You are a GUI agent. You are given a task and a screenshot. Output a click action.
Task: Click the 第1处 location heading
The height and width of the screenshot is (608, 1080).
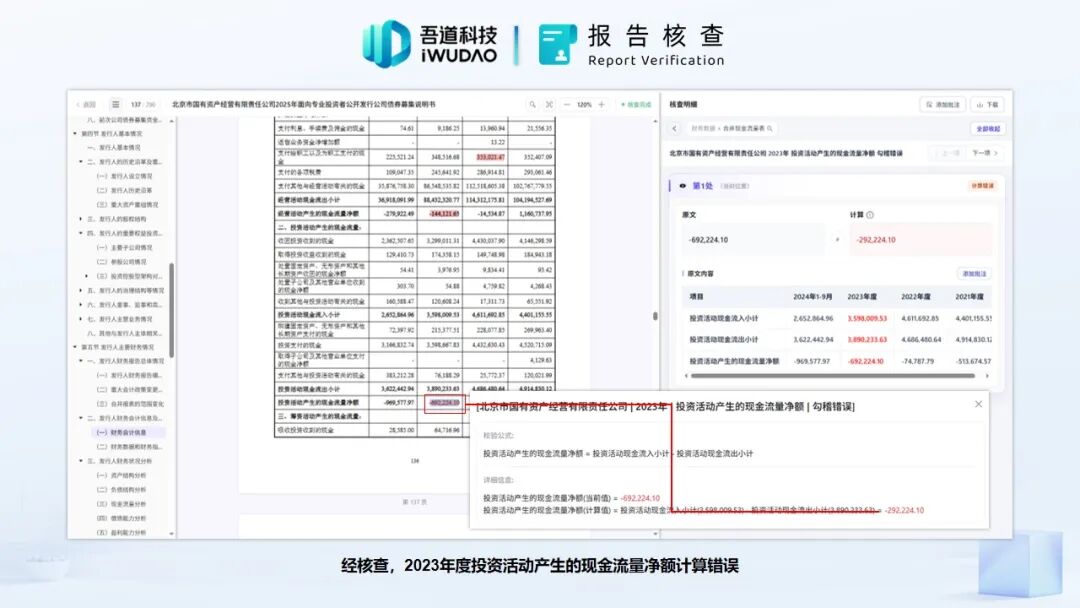coord(702,186)
